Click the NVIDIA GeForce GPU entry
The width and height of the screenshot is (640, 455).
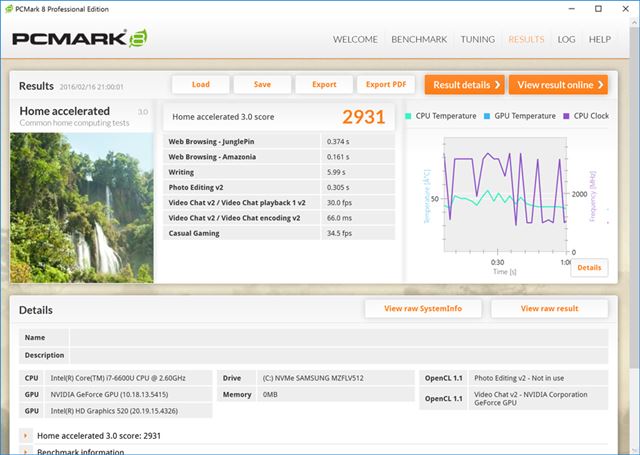[x=109, y=394]
